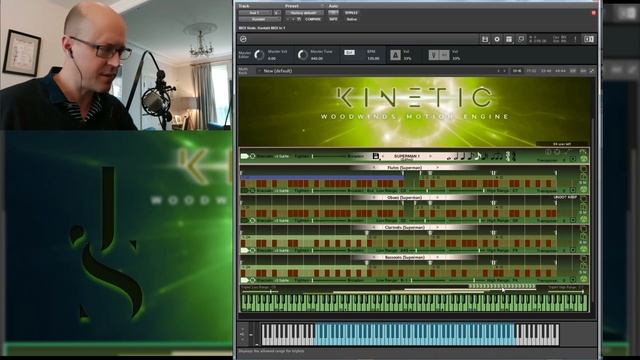Click the green round icon ending Clarinets row

pyautogui.click(x=584, y=249)
